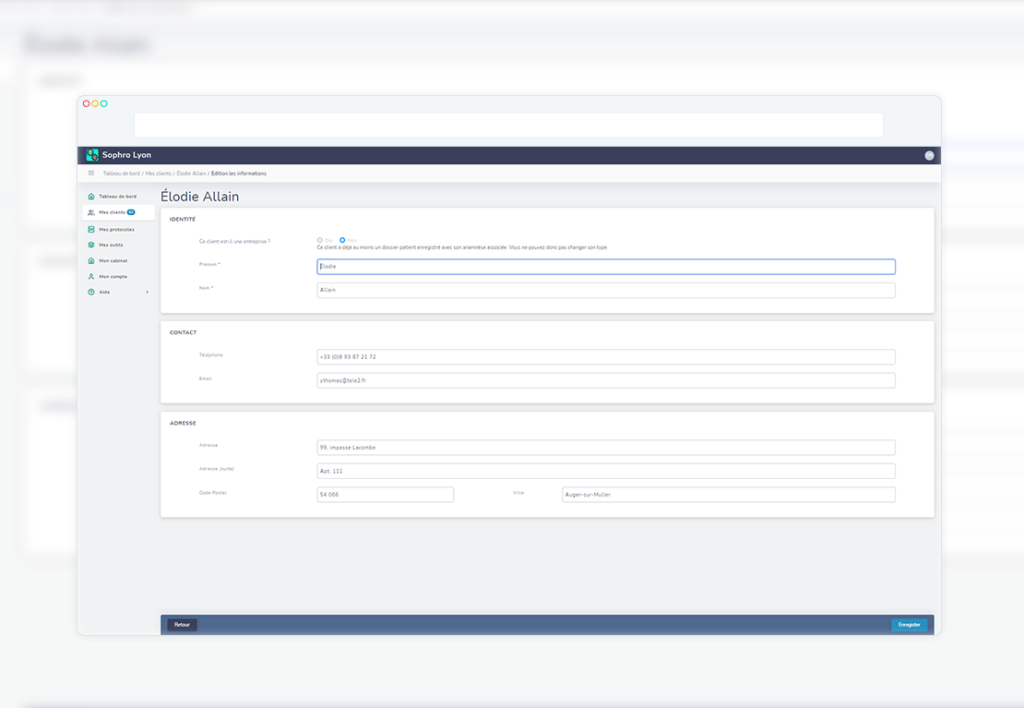The width and height of the screenshot is (1024, 708).
Task: Focus the Téléphone input field
Action: pyautogui.click(x=605, y=357)
